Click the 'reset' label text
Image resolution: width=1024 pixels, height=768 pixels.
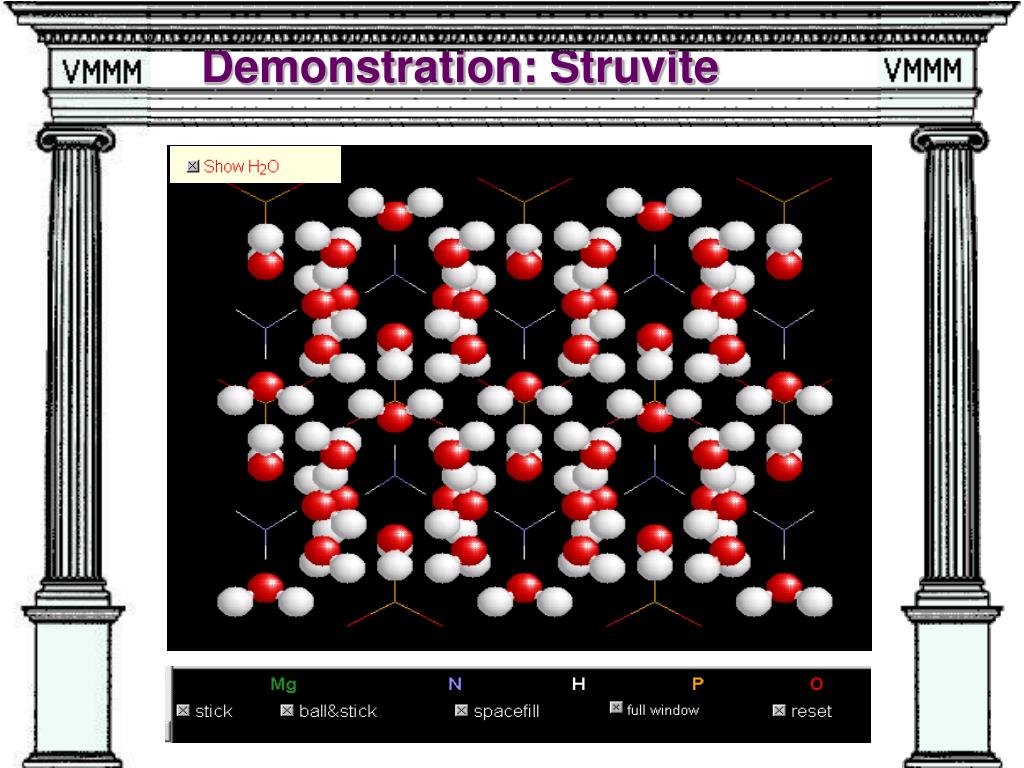coord(811,711)
